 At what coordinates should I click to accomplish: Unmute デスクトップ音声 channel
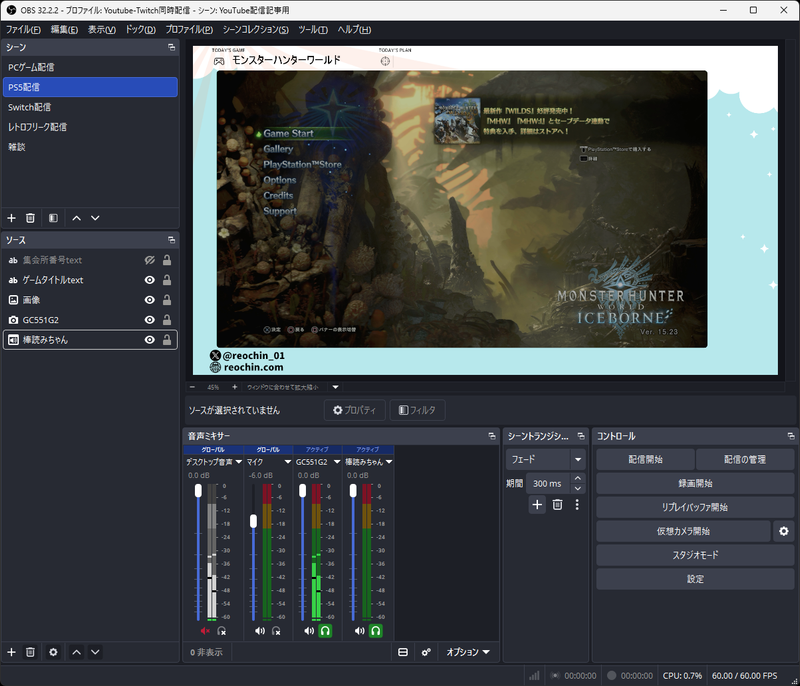click(x=205, y=631)
